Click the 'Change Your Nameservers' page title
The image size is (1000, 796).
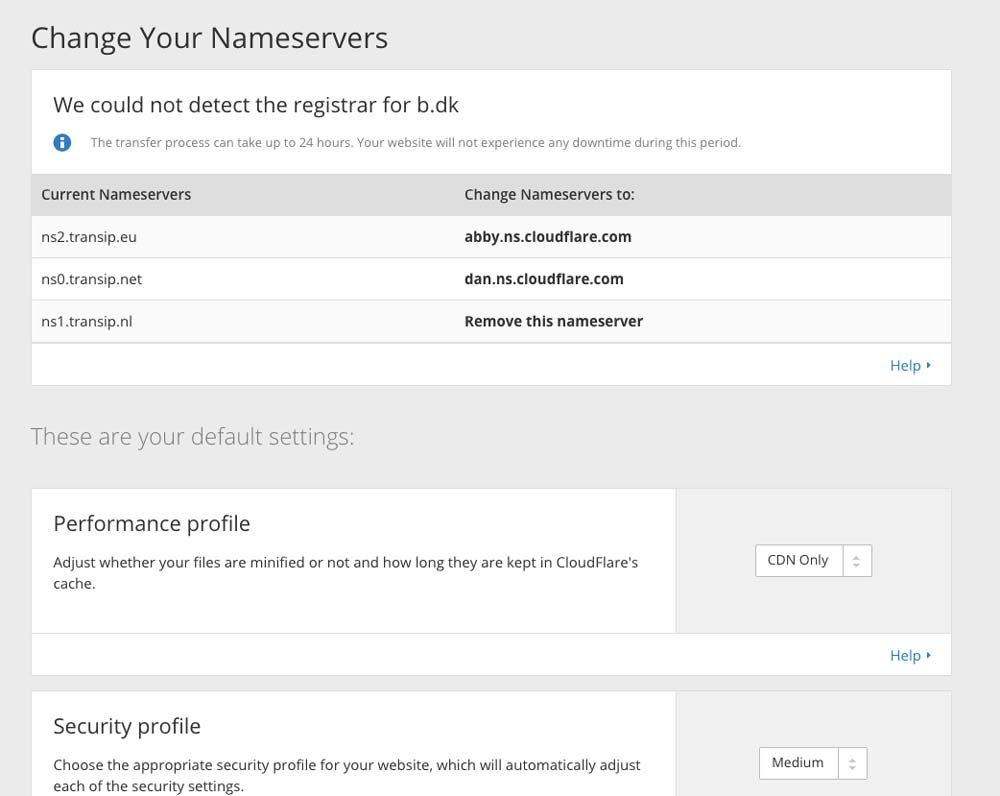209,38
